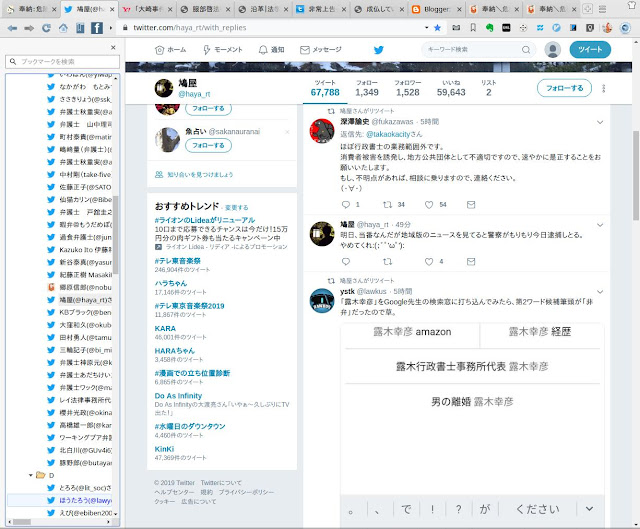640x529 pixels.
Task: Expand the keyboard suggestion chevron in image
Action: point(589,509)
